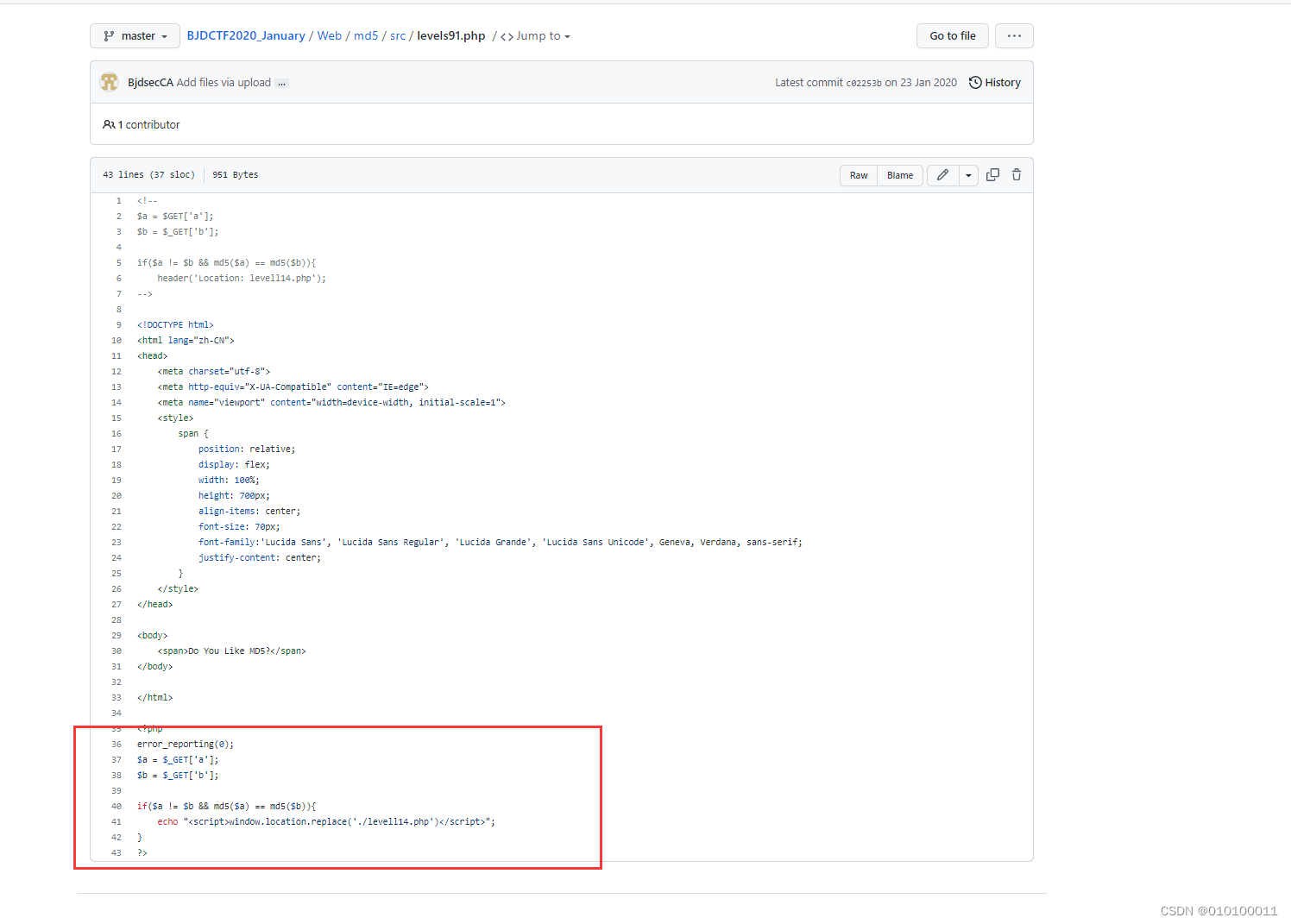The width and height of the screenshot is (1291, 924).
Task: Click '43 lines (37 sloc)' file info
Action: click(x=148, y=175)
